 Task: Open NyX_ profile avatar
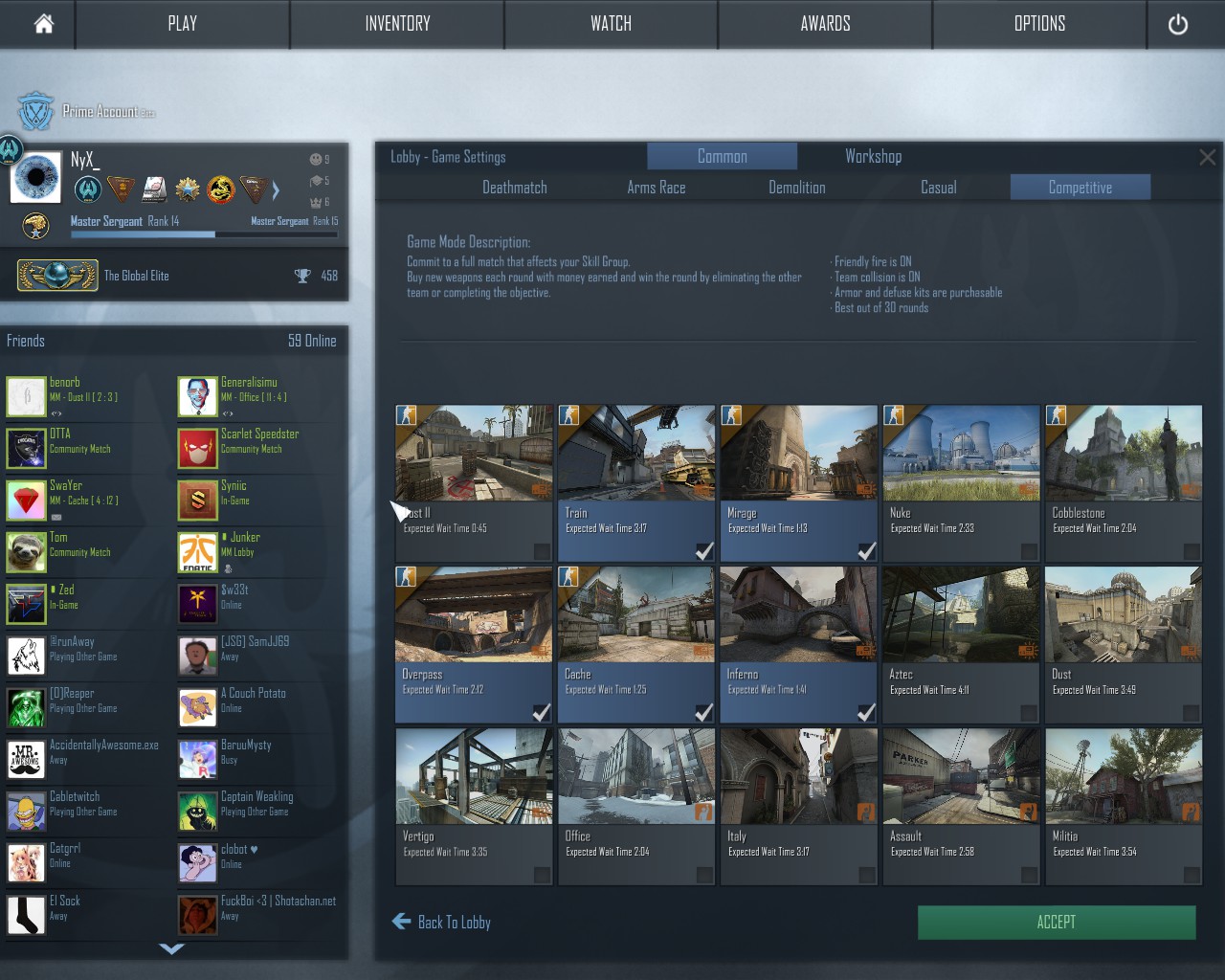[36, 177]
